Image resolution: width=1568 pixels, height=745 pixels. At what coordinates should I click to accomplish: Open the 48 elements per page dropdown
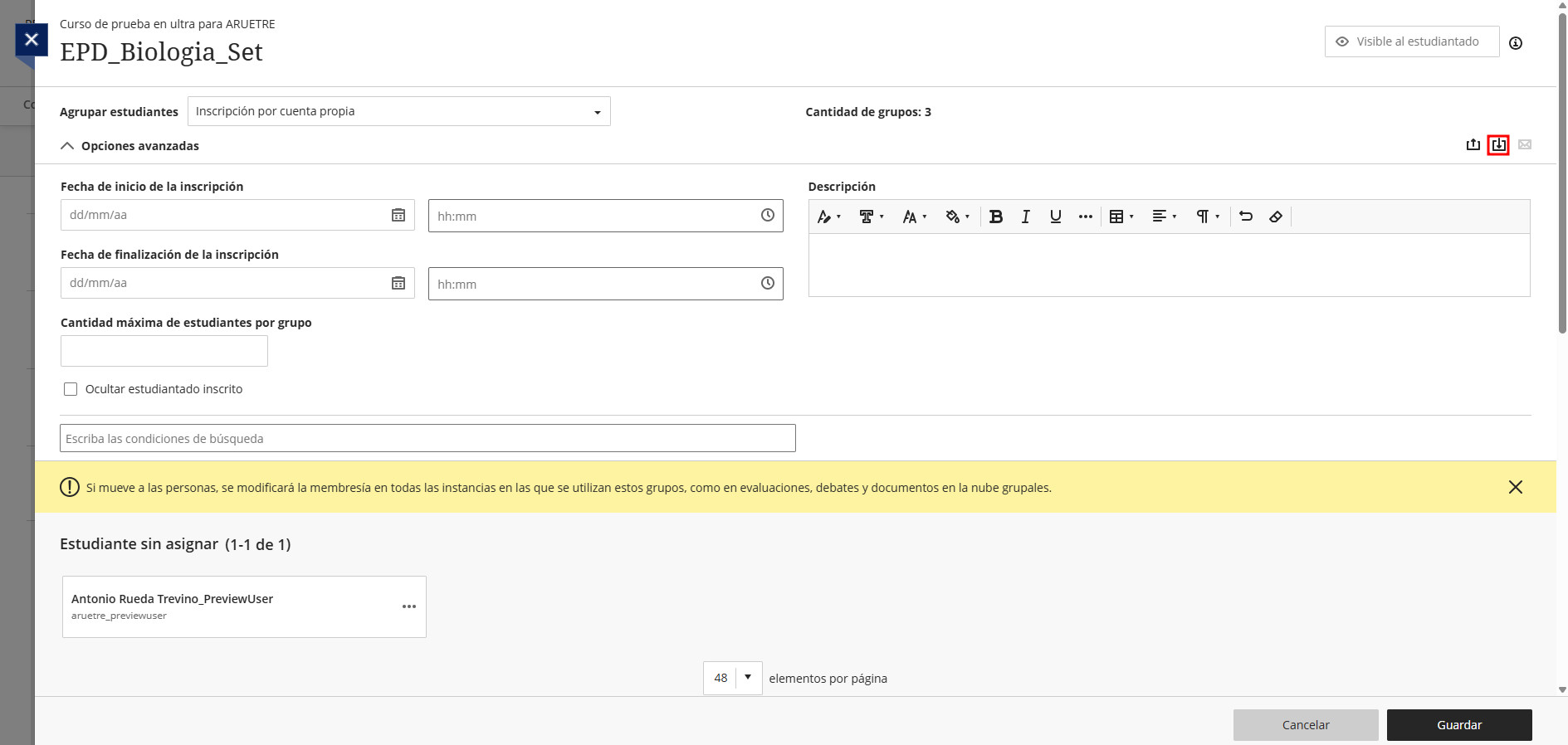pos(732,678)
